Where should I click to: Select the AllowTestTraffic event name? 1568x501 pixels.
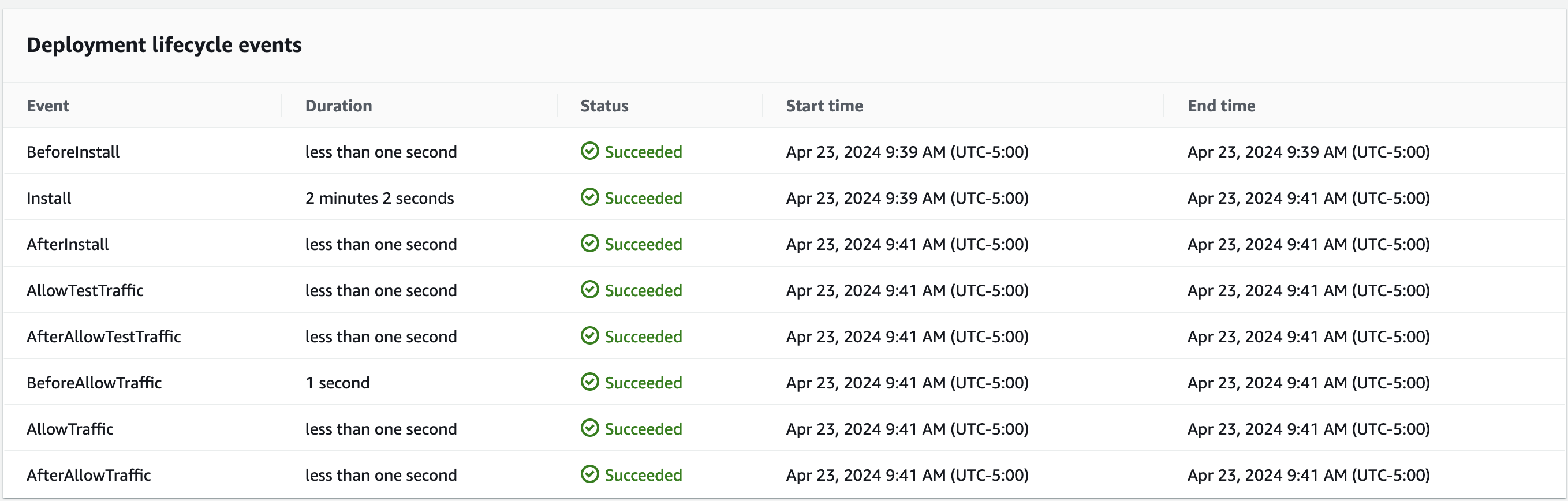(x=85, y=291)
